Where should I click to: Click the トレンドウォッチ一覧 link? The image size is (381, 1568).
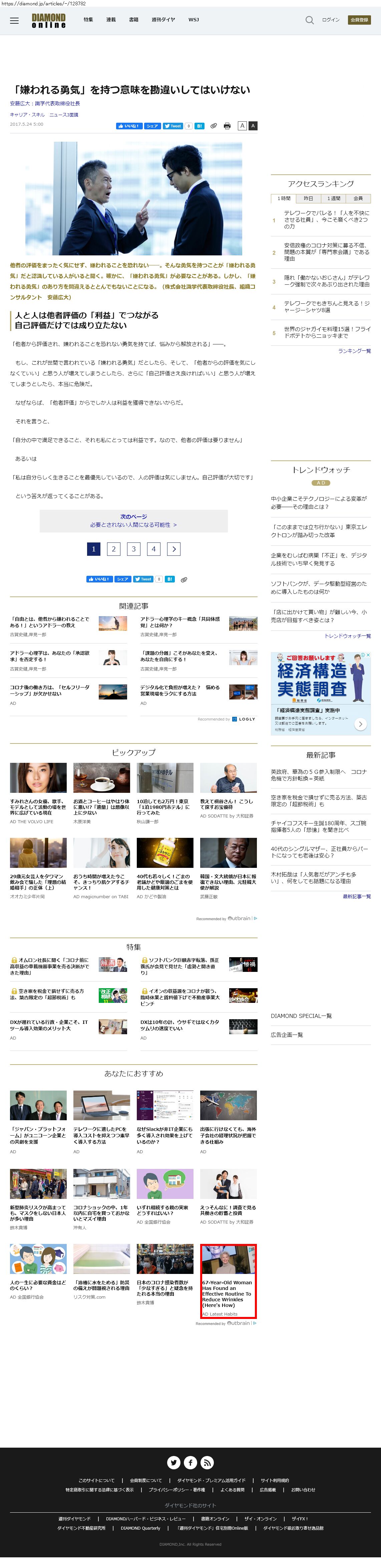(348, 636)
